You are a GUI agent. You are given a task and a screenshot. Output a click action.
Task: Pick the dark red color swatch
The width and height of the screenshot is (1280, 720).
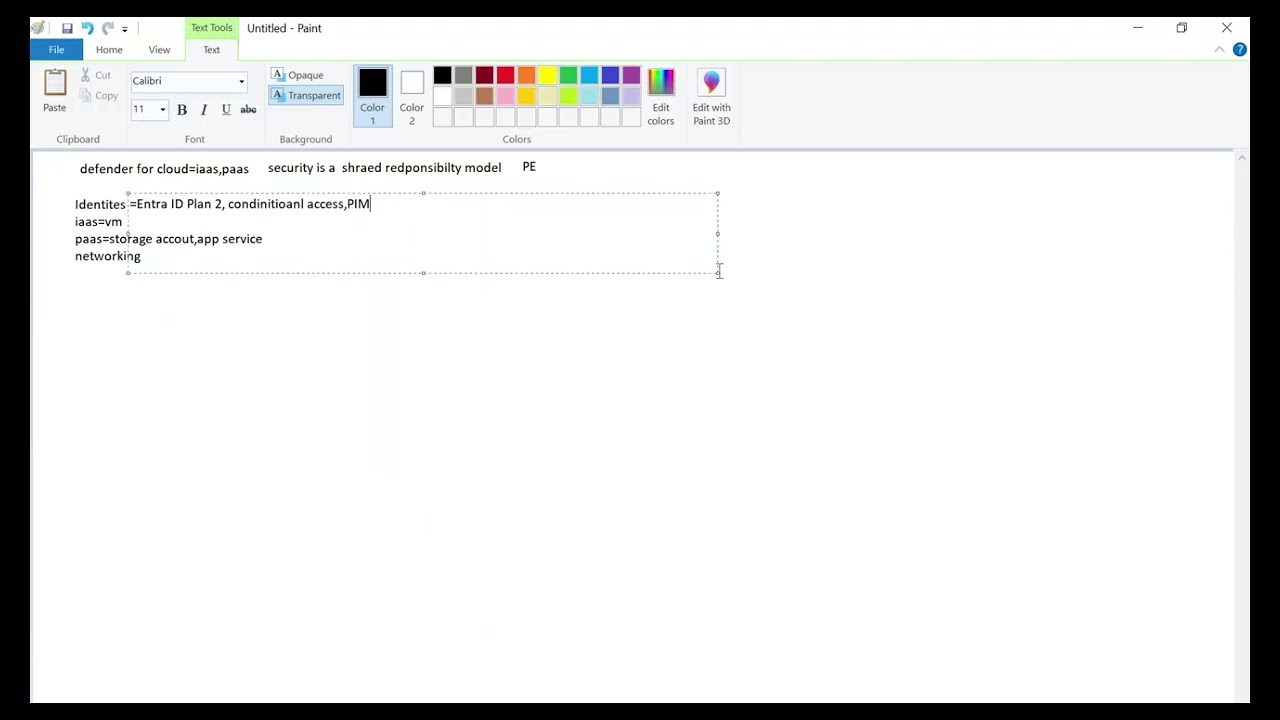[x=484, y=75]
